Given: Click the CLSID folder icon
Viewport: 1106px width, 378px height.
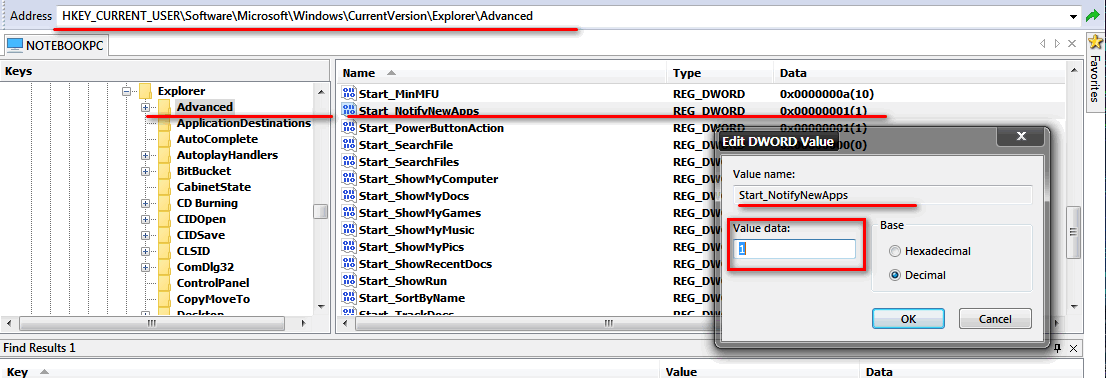Looking at the screenshot, I should 164,251.
